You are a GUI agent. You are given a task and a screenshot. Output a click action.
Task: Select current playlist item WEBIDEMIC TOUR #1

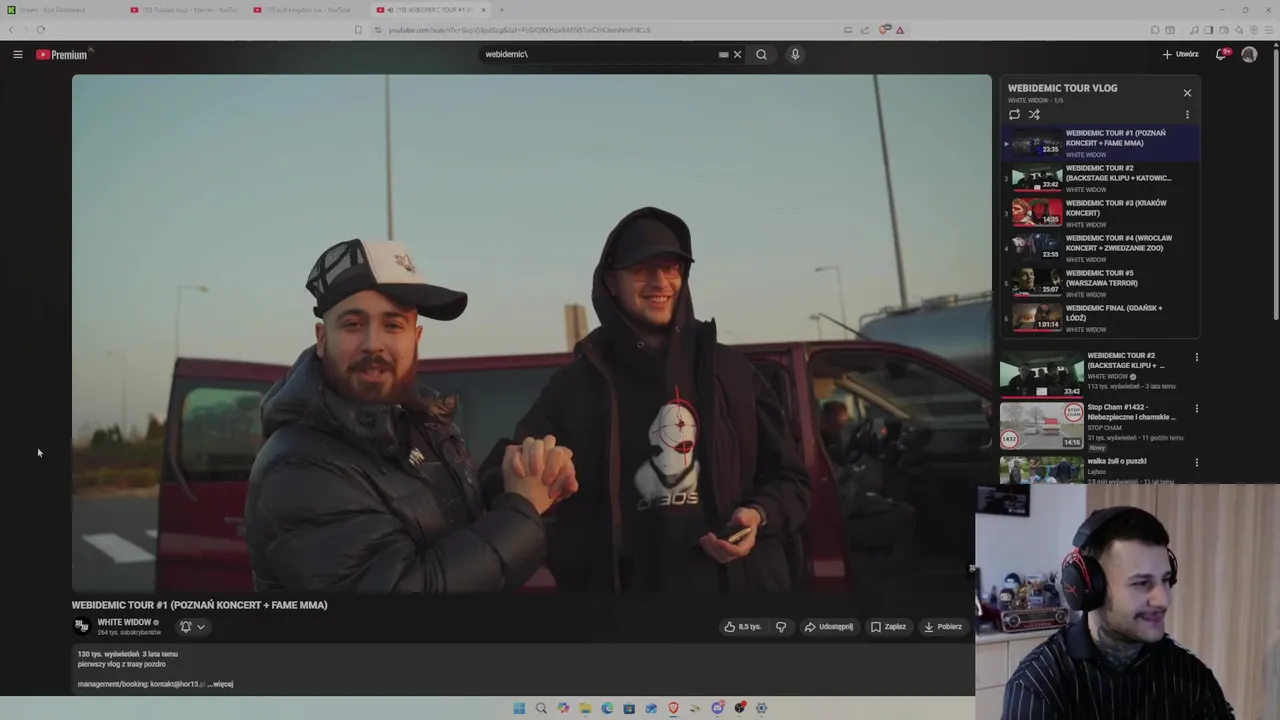point(1100,143)
